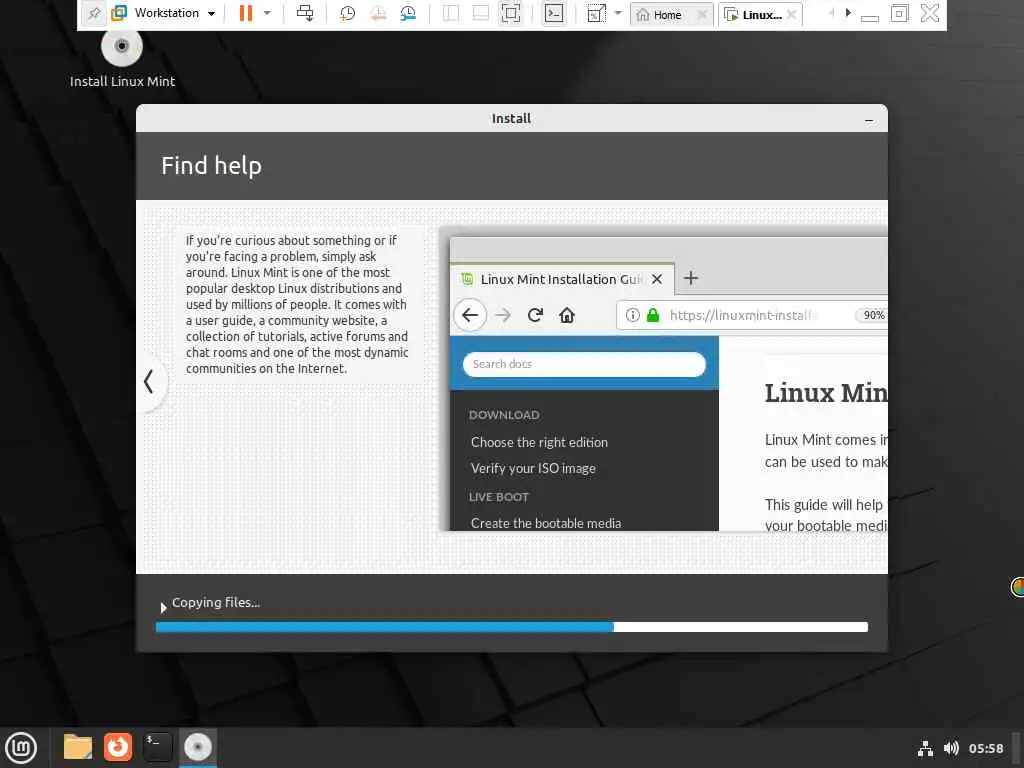Launch Firefox from the panel
The width and height of the screenshot is (1024, 768).
click(118, 747)
